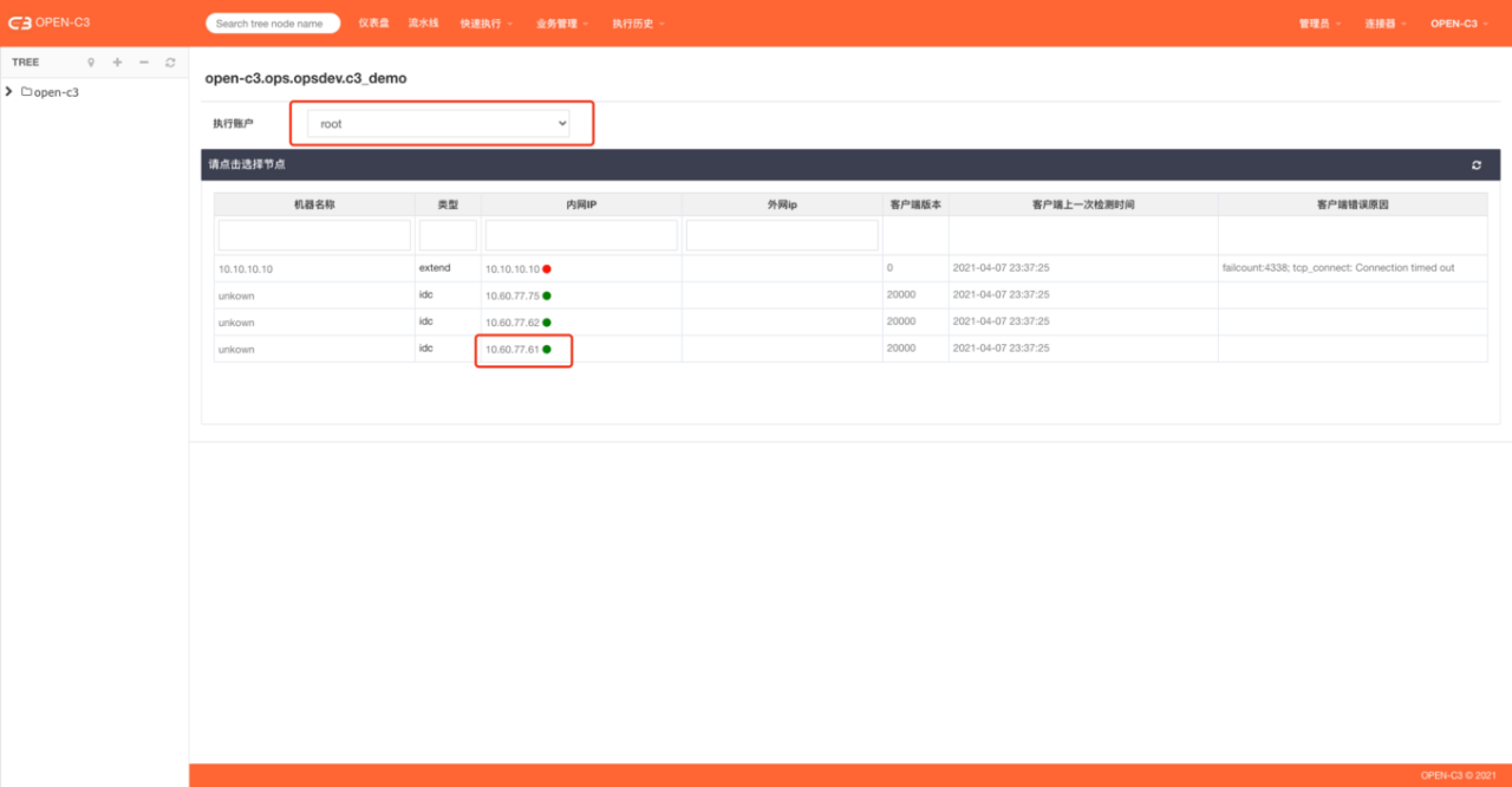
Task: Click the search tree node name field
Action: click(273, 24)
